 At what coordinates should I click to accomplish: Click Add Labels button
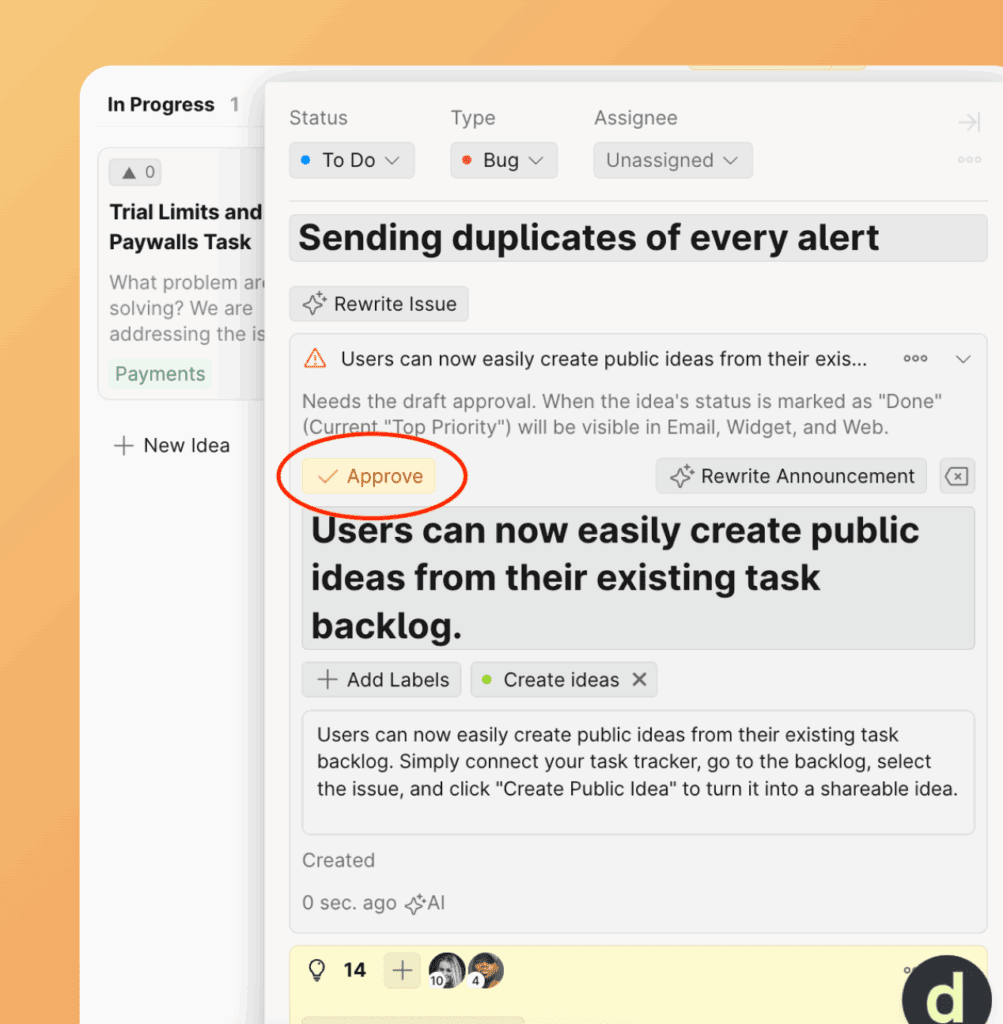click(x=382, y=680)
